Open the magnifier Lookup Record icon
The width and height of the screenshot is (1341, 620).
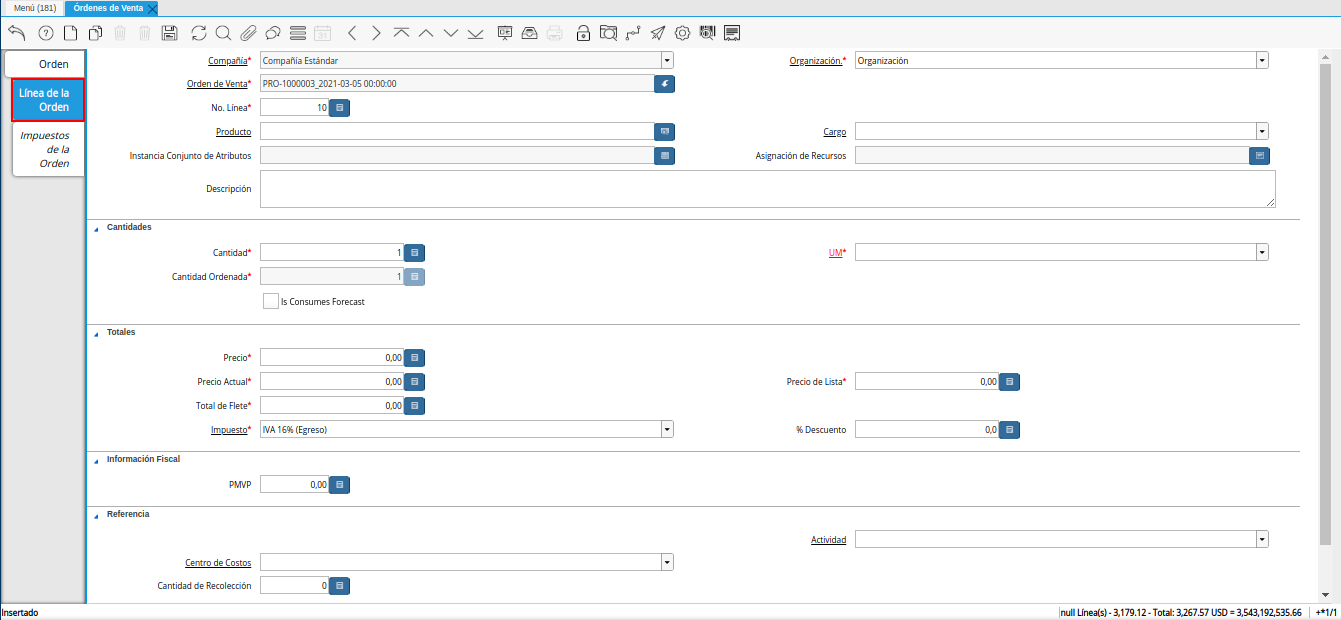click(x=223, y=33)
